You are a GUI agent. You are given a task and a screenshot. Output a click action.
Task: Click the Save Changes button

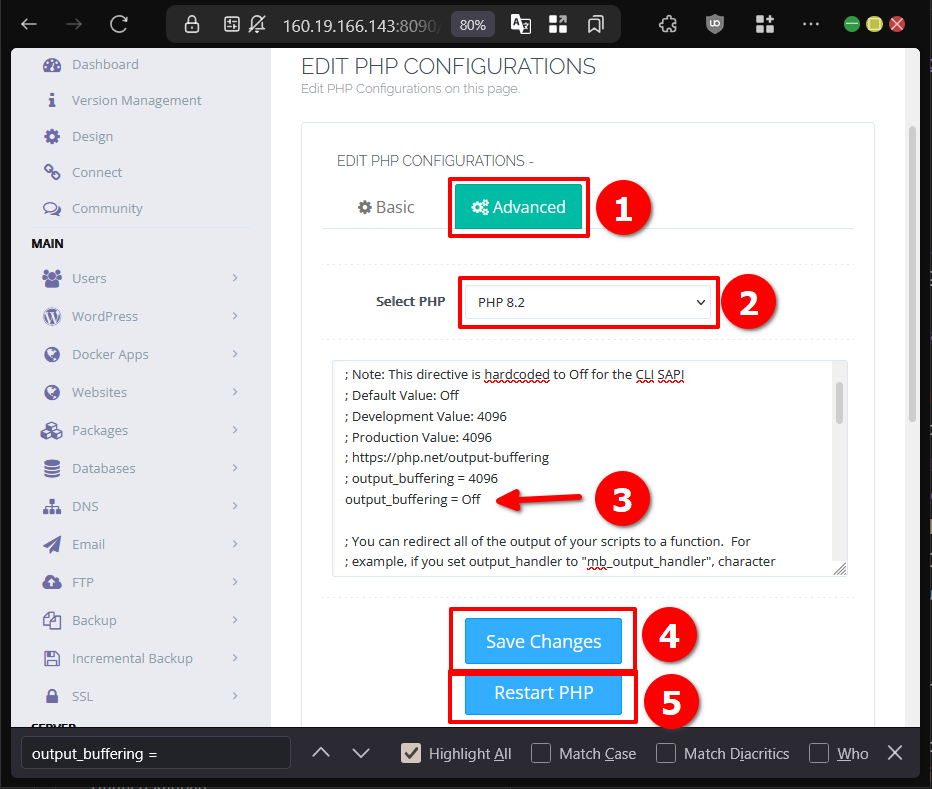point(542,641)
